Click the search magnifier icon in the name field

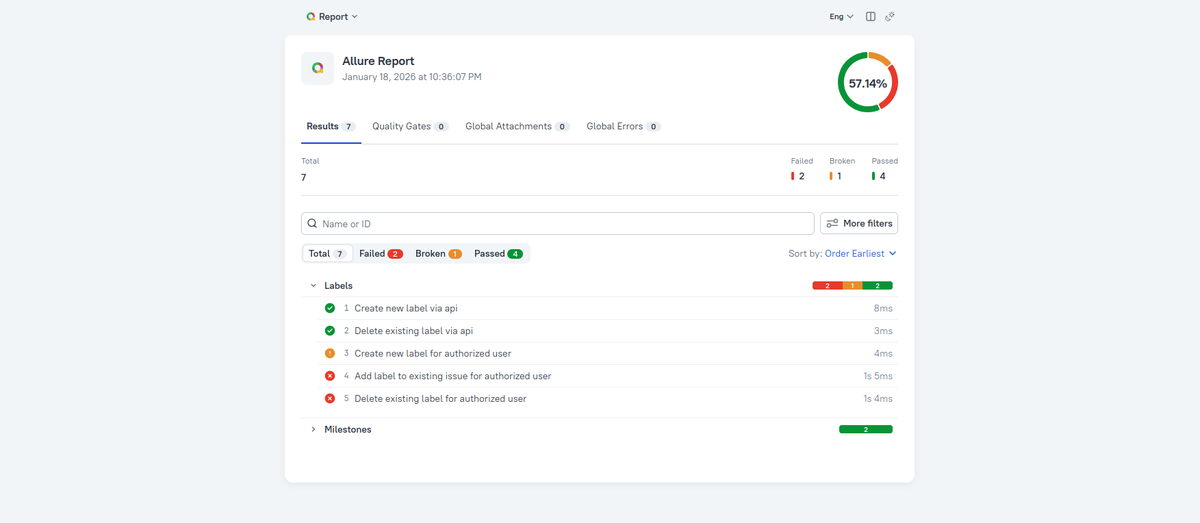313,224
